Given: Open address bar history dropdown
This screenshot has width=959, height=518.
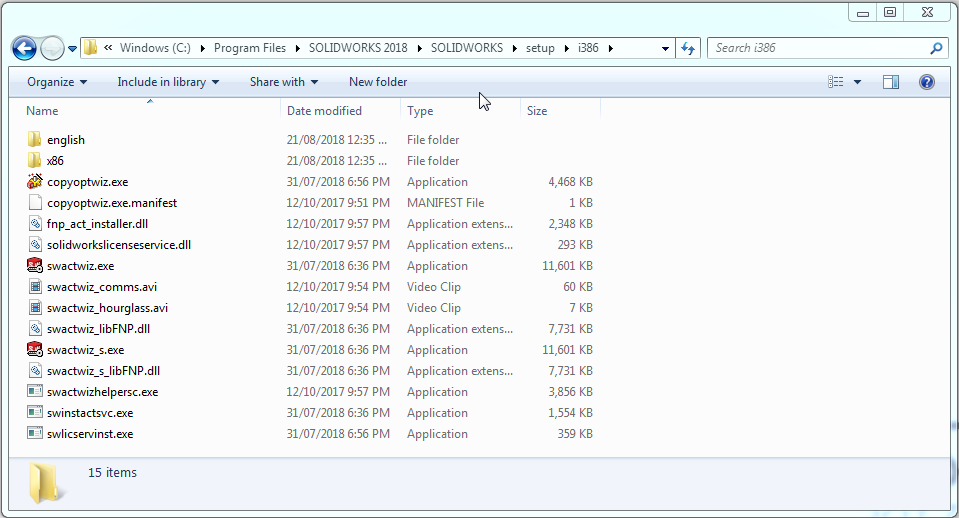Looking at the screenshot, I should [x=665, y=48].
